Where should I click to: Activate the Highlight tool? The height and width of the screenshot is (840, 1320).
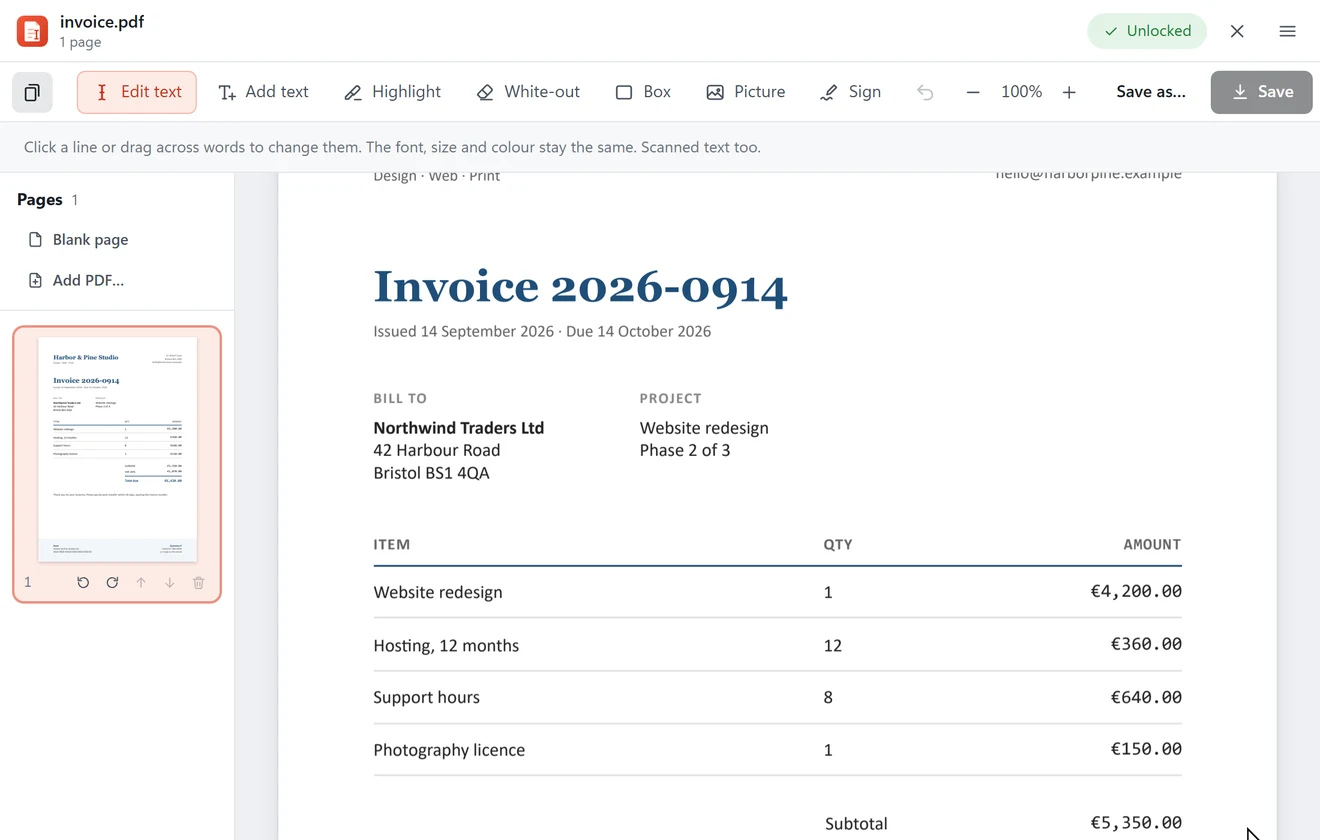[392, 92]
